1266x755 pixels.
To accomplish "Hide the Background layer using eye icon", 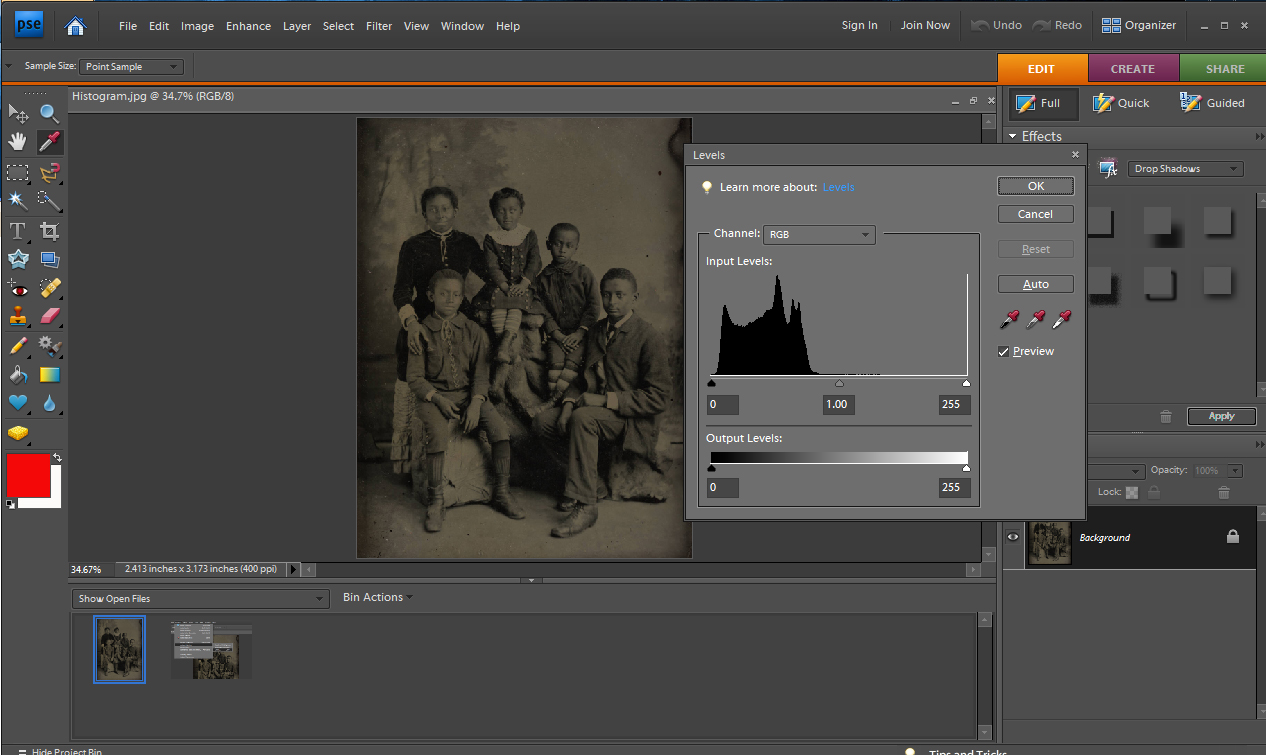I will pyautogui.click(x=1013, y=537).
